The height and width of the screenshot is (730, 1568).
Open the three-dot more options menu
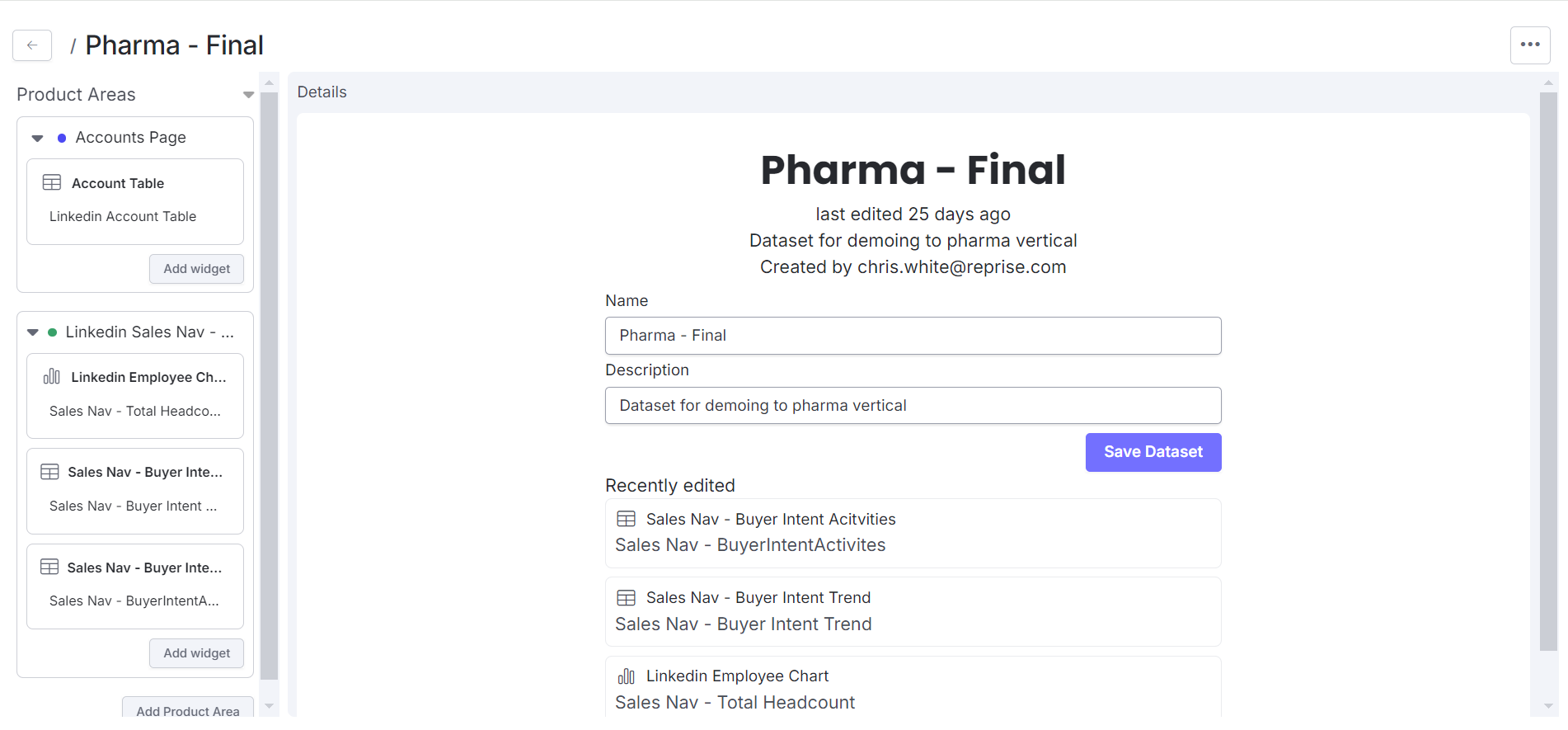tap(1530, 45)
